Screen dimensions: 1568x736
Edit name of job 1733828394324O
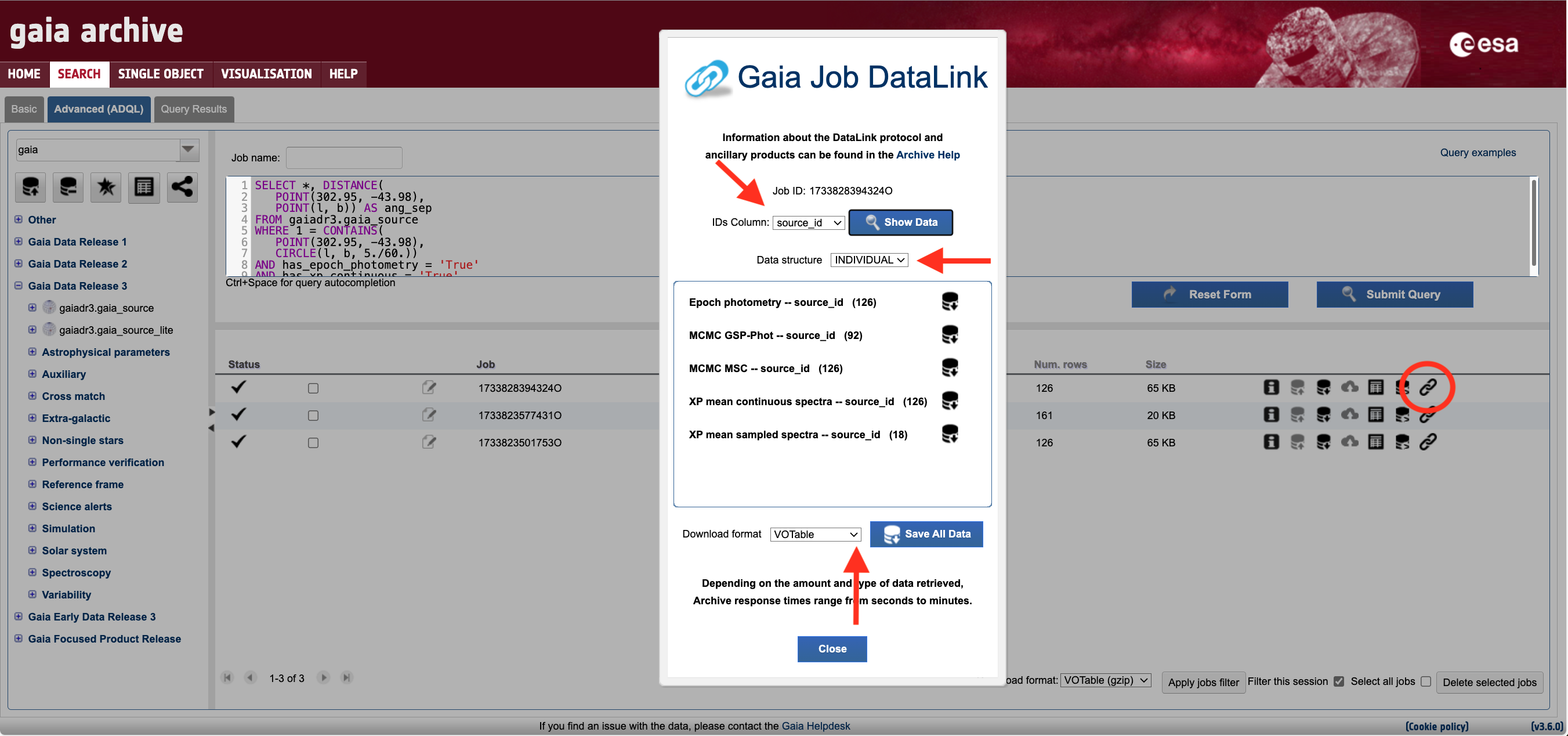click(429, 388)
